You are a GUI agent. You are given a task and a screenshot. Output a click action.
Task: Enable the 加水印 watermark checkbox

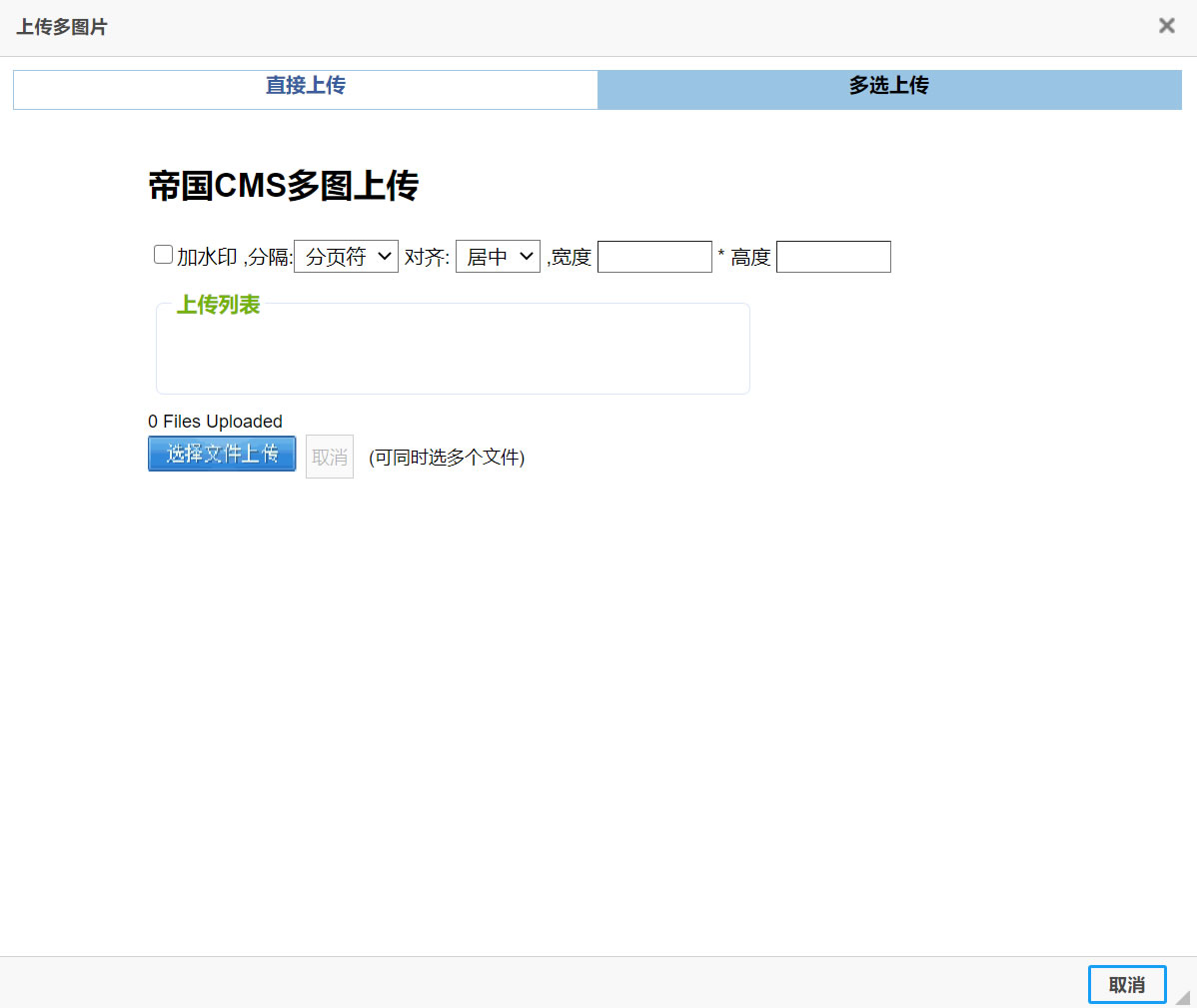162,254
